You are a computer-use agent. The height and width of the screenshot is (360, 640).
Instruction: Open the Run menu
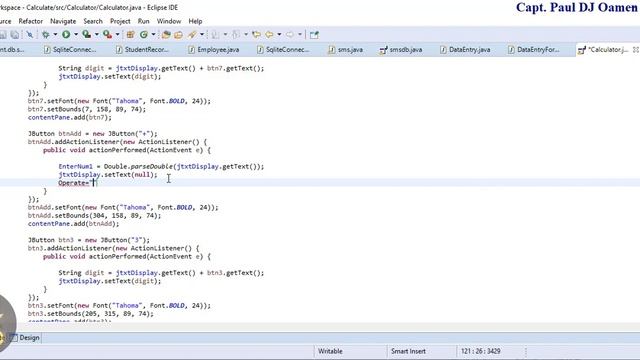pyautogui.click(x=143, y=21)
